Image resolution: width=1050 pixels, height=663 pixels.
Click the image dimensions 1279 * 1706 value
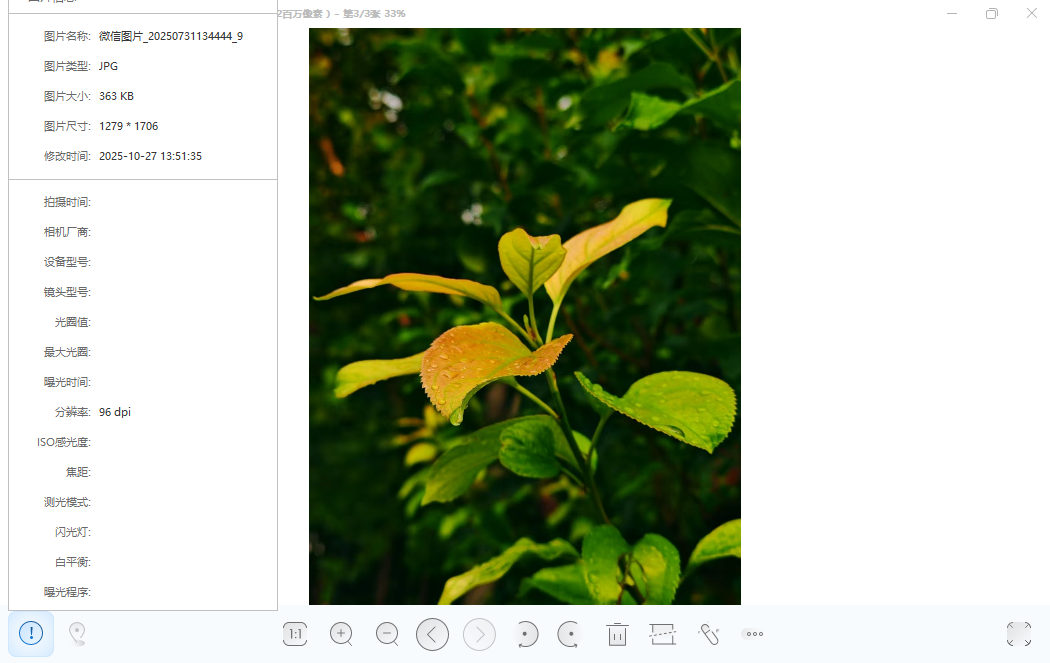(128, 126)
